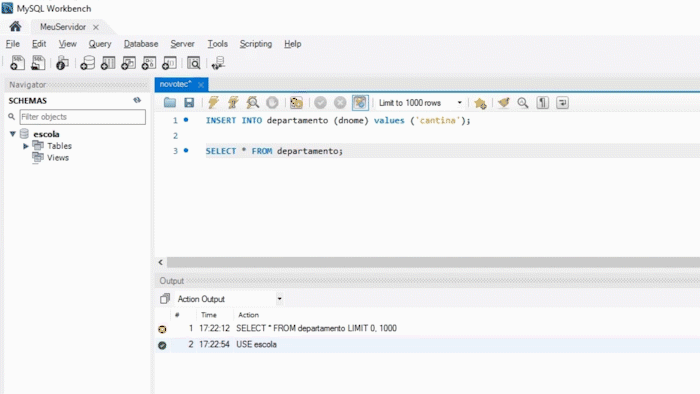Place cursor in SELECT * FROM departamento line

pyautogui.click(x=274, y=151)
